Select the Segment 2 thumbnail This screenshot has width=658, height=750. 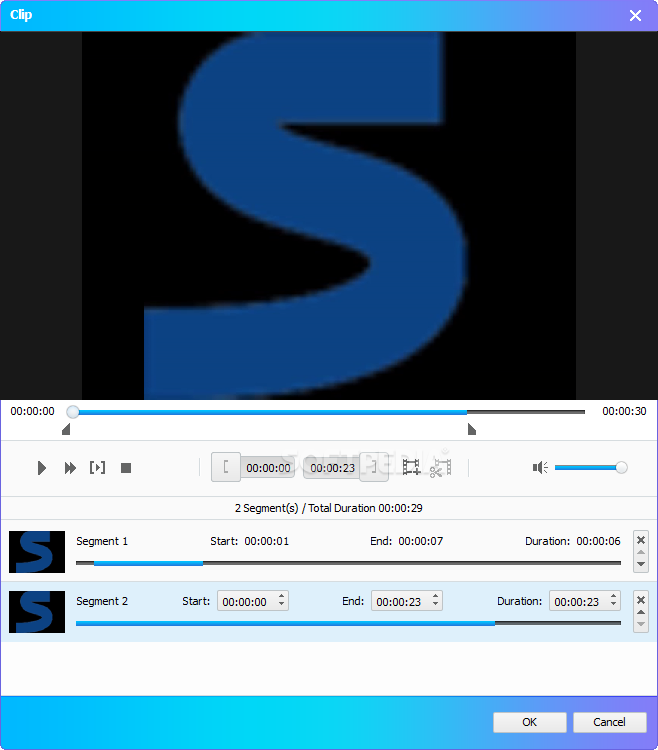[37, 612]
